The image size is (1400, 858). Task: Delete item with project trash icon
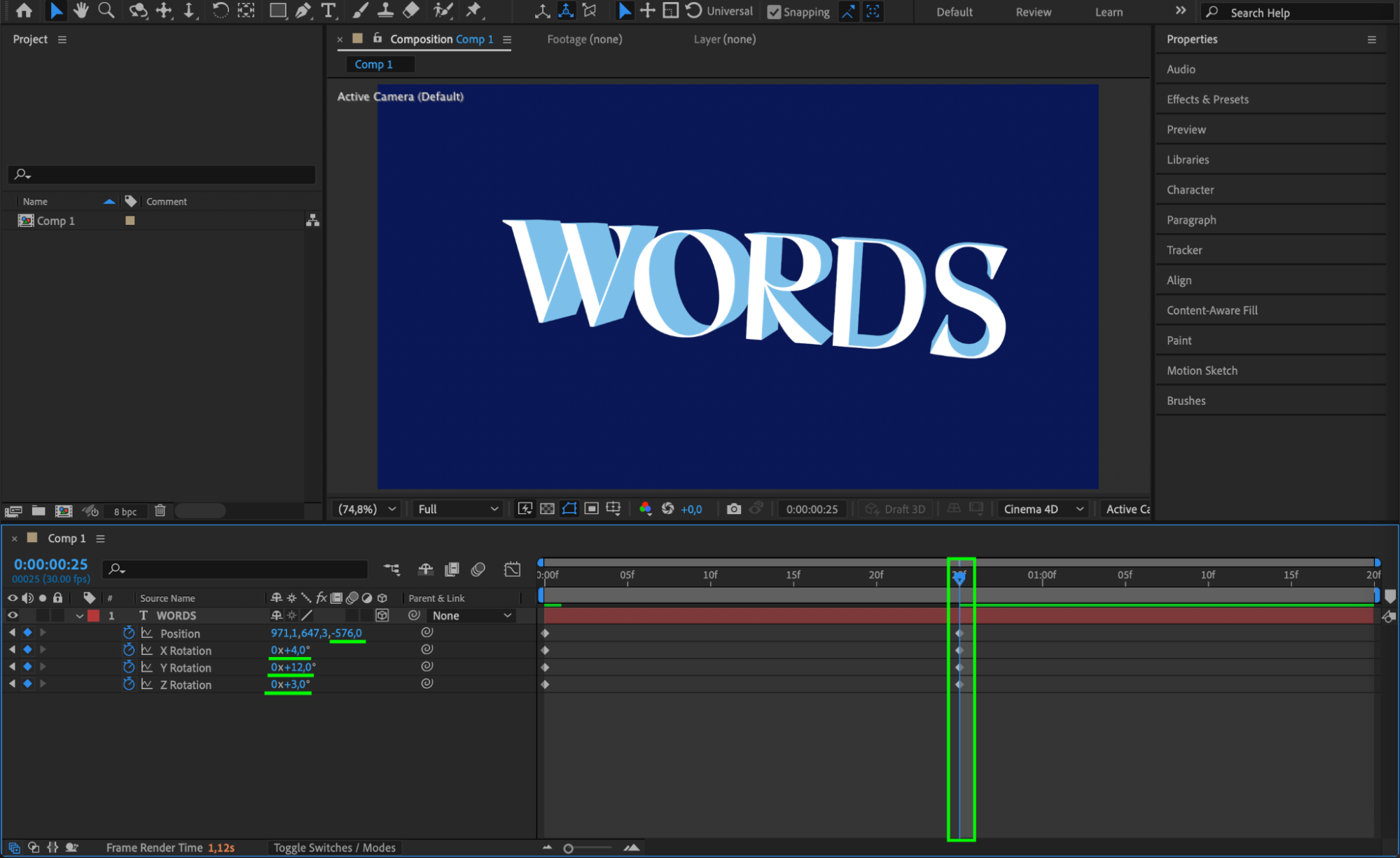click(160, 511)
